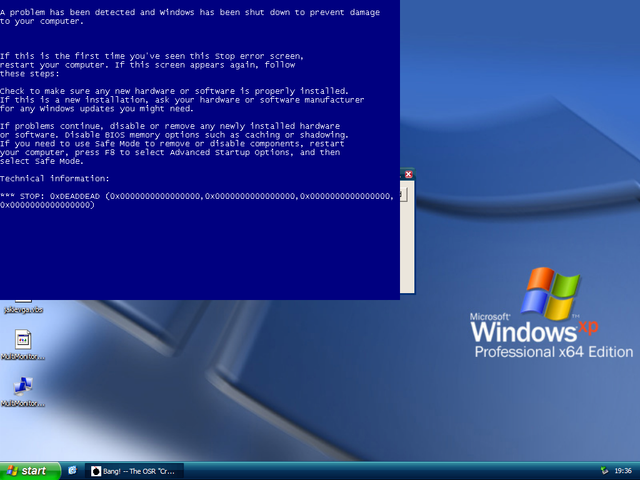640x480 pixels.
Task: Close the dialog window behind the blue screen
Action: [408, 174]
